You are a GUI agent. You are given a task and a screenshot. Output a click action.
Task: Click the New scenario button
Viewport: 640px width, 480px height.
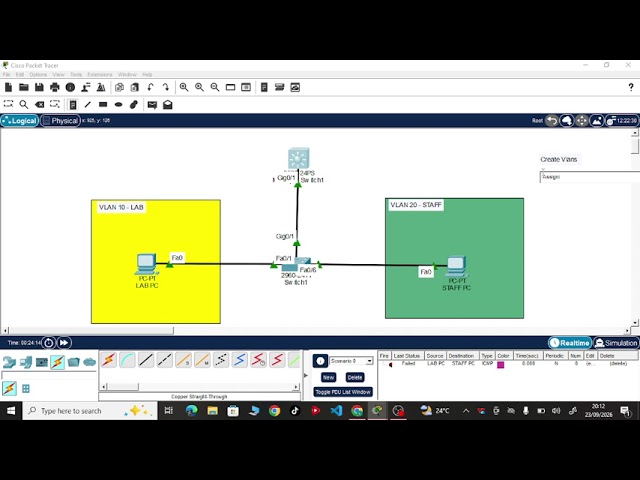tap(328, 378)
